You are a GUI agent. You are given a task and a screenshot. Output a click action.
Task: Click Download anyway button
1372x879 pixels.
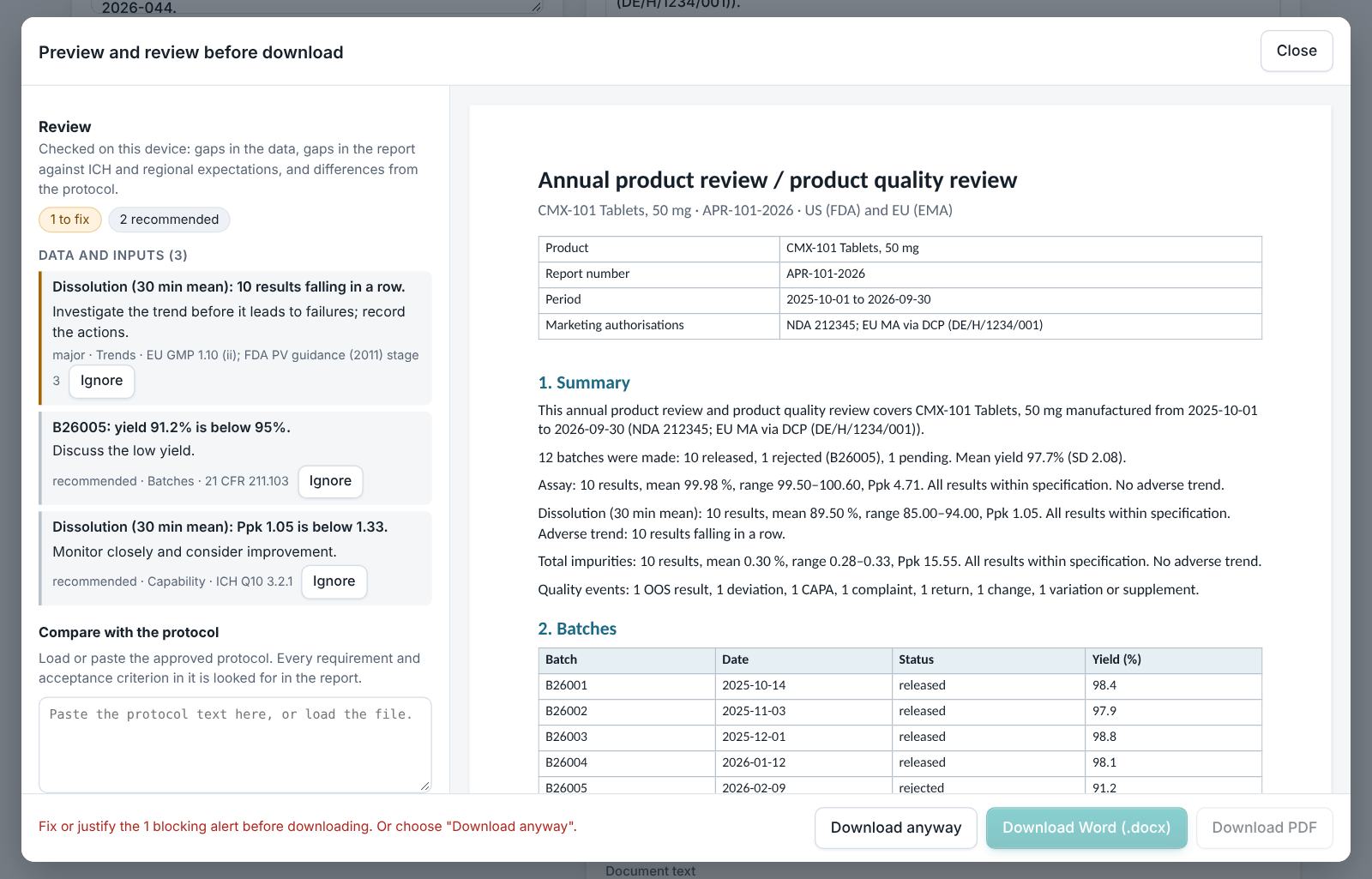[x=895, y=828]
